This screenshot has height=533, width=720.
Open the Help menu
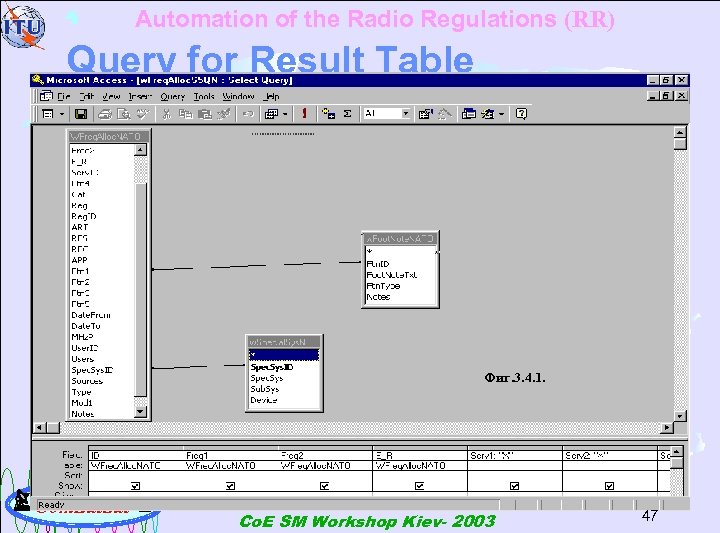click(x=272, y=96)
